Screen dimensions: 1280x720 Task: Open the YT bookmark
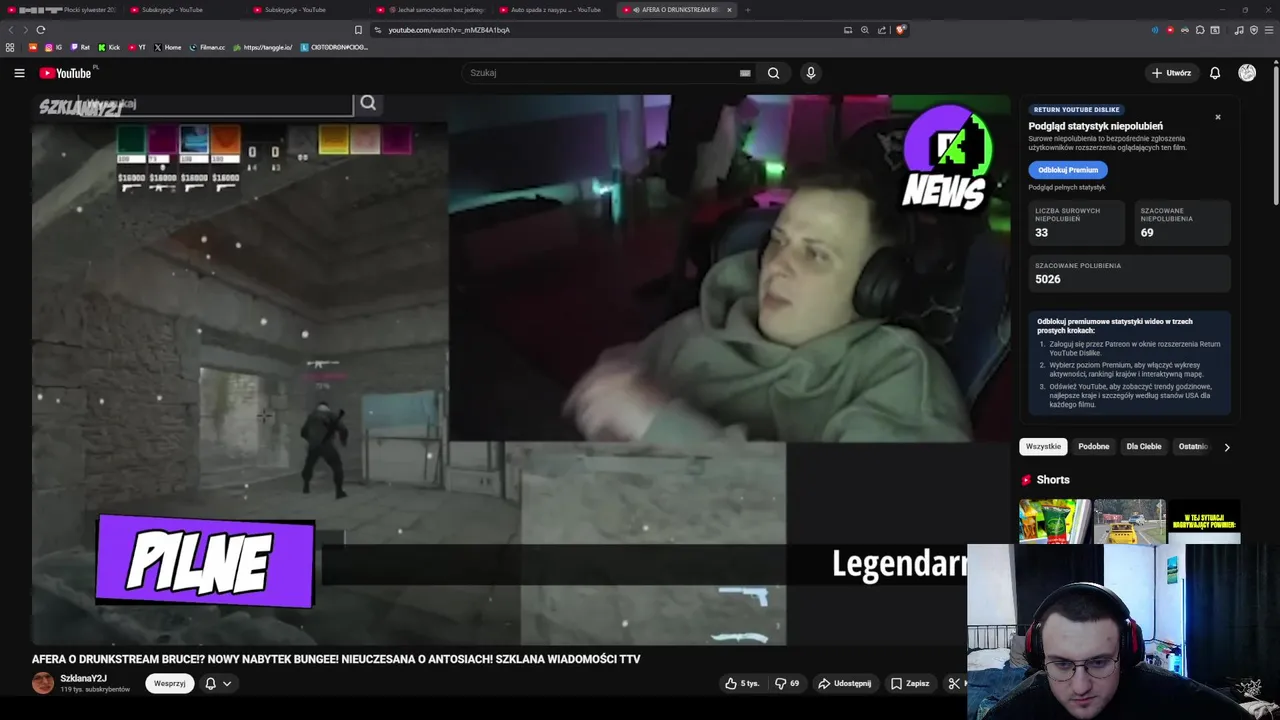137,47
